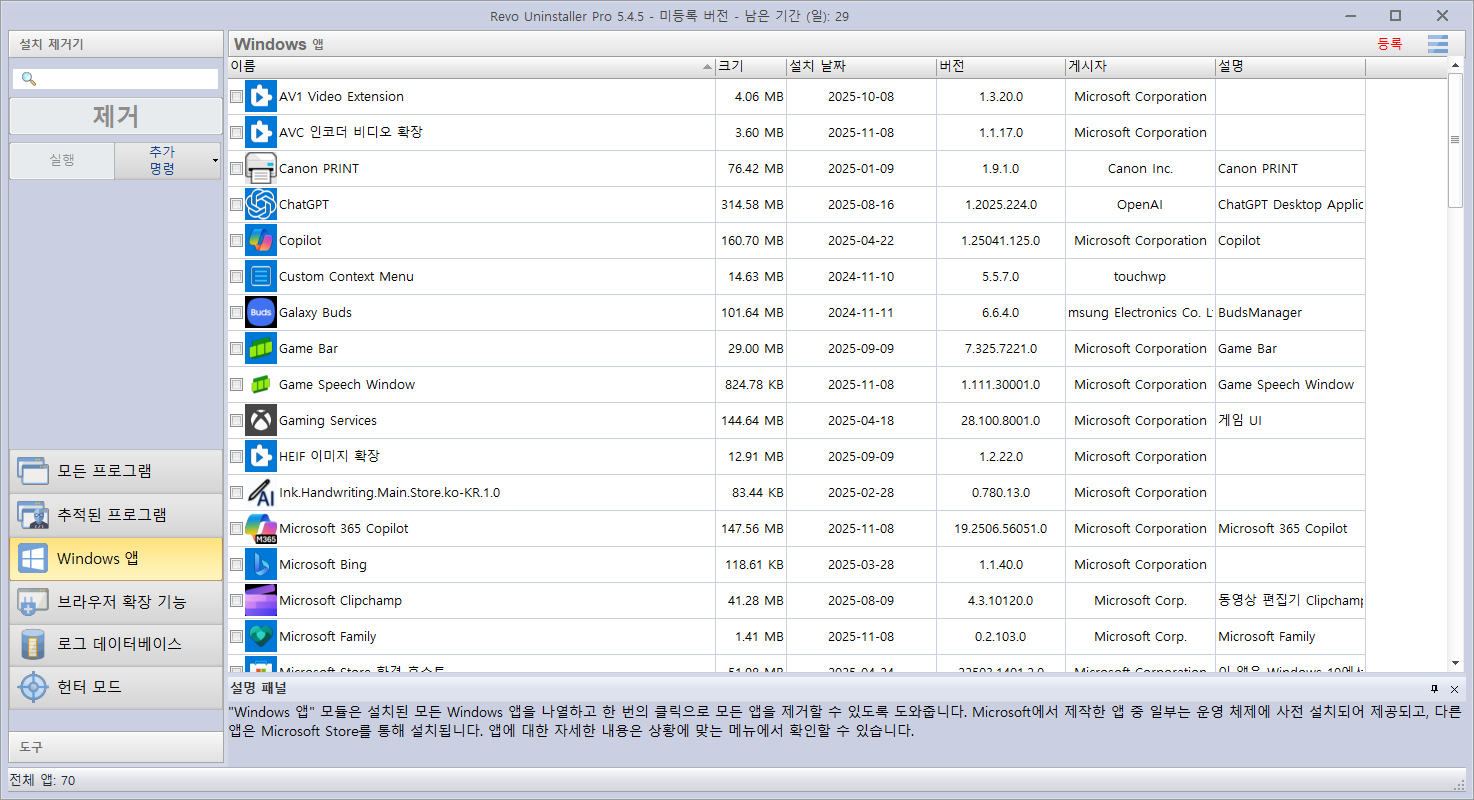
Task: Click the Ink.Handwriting app icon
Action: [x=261, y=493]
